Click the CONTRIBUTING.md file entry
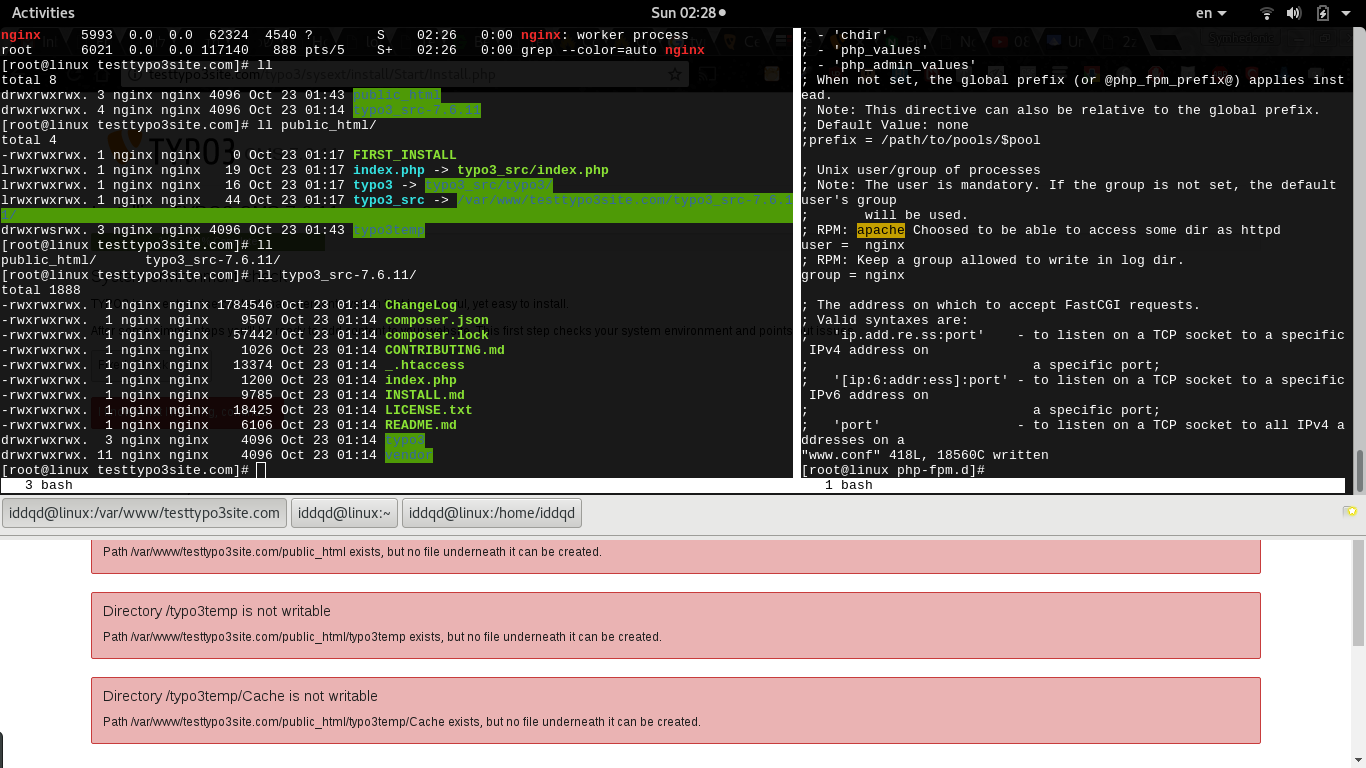Viewport: 1366px width, 768px height. (x=444, y=350)
